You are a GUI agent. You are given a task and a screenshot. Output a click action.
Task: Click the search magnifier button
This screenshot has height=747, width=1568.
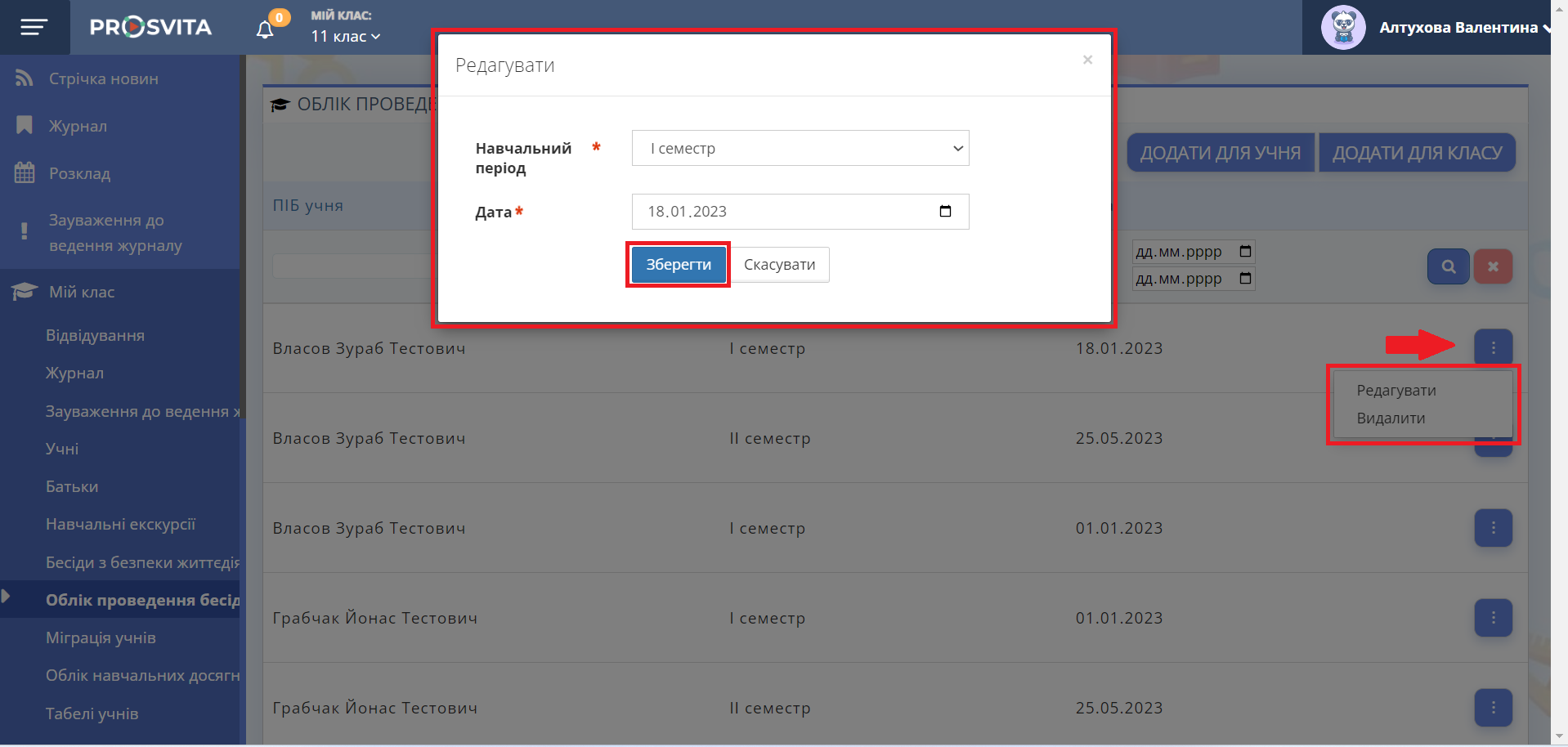coord(1448,266)
